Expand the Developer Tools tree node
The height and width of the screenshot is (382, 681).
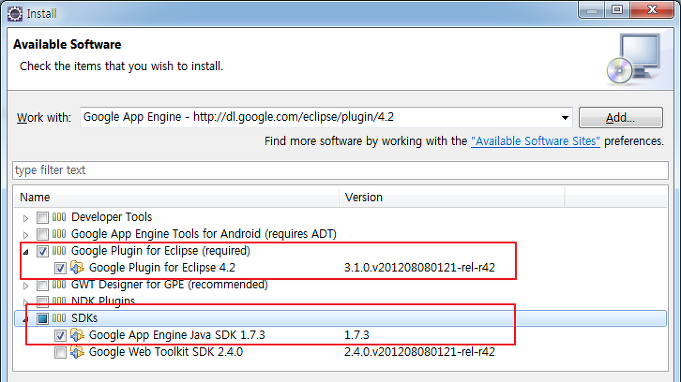point(26,218)
